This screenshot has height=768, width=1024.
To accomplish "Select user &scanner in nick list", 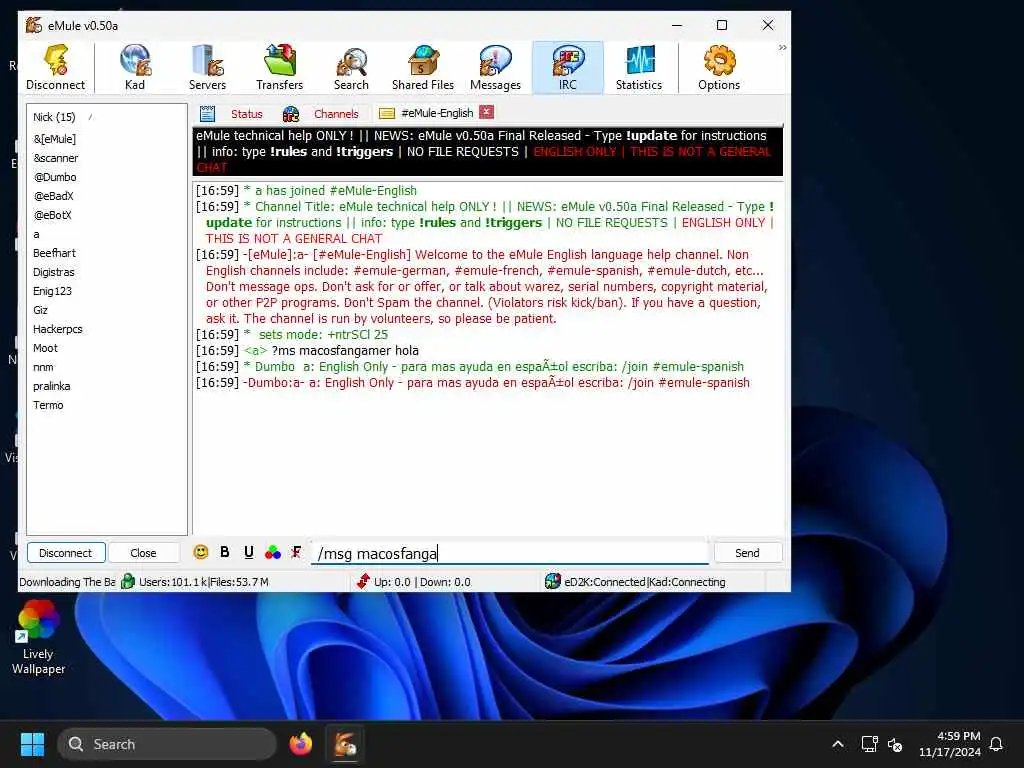I will [x=56, y=158].
